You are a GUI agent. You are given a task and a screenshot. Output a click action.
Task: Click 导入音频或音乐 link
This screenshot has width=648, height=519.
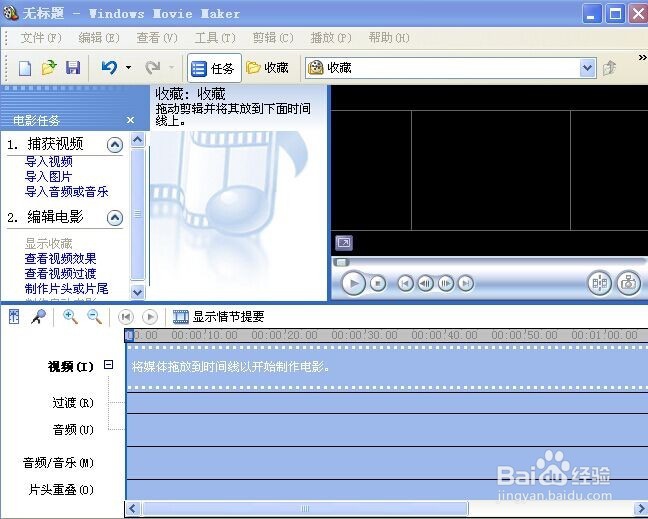click(67, 192)
